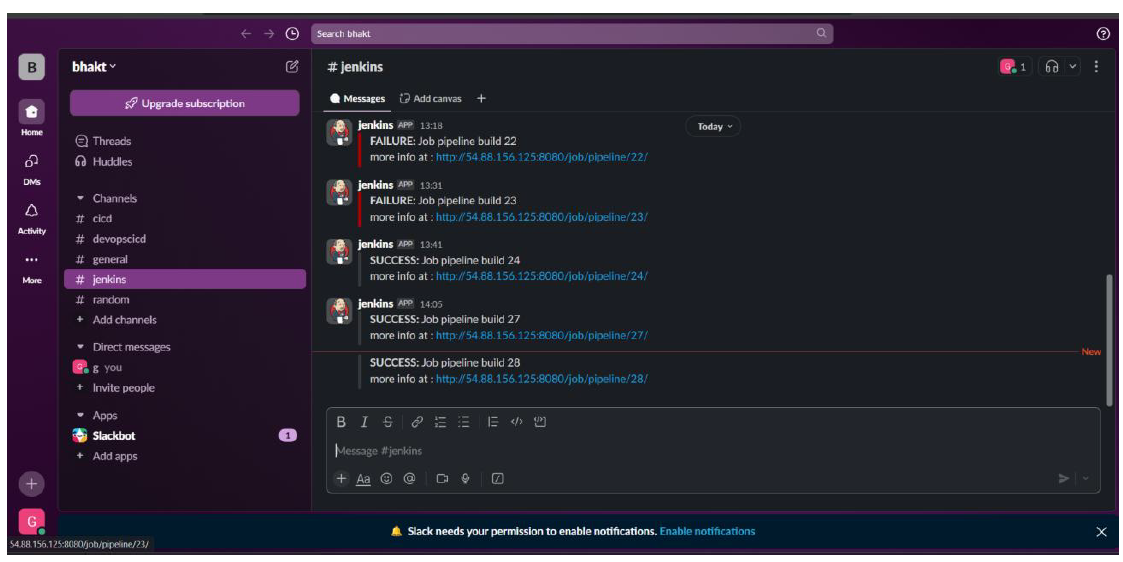Open the bhakt workspace dropdown menu
Viewport: 1123px width, 562px height.
click(x=94, y=67)
